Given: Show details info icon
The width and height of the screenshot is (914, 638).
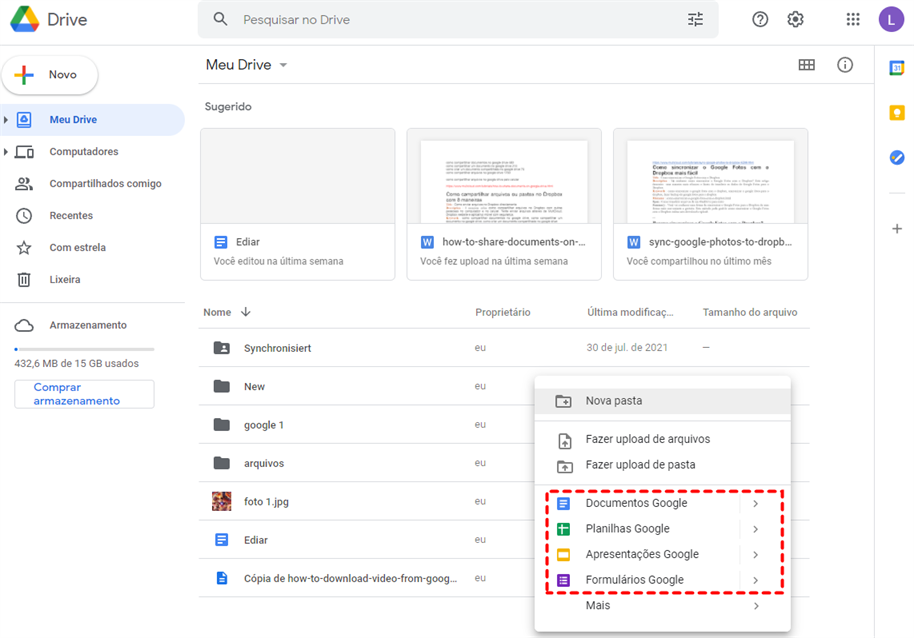Looking at the screenshot, I should tap(845, 65).
